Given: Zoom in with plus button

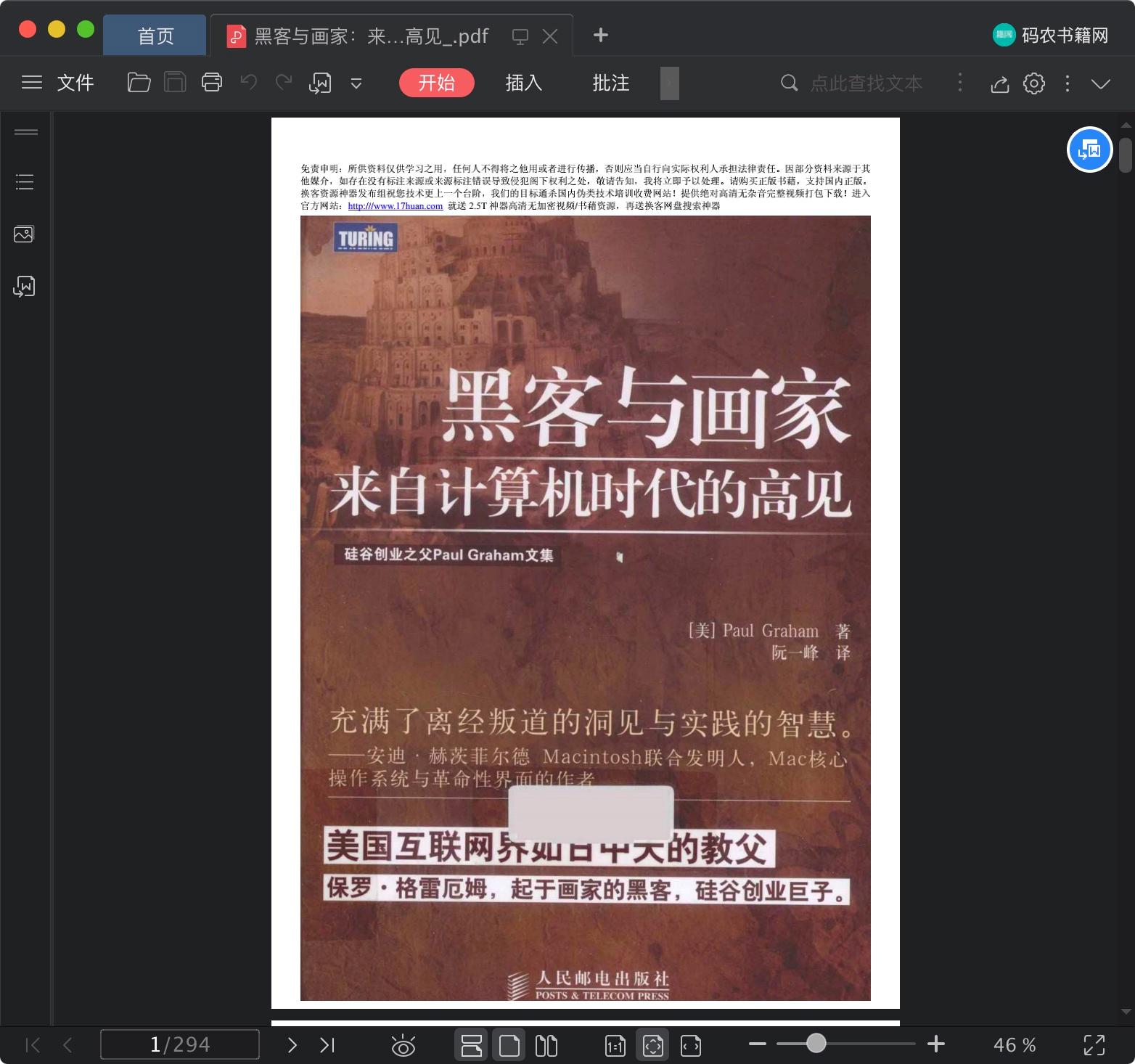Looking at the screenshot, I should (936, 1044).
